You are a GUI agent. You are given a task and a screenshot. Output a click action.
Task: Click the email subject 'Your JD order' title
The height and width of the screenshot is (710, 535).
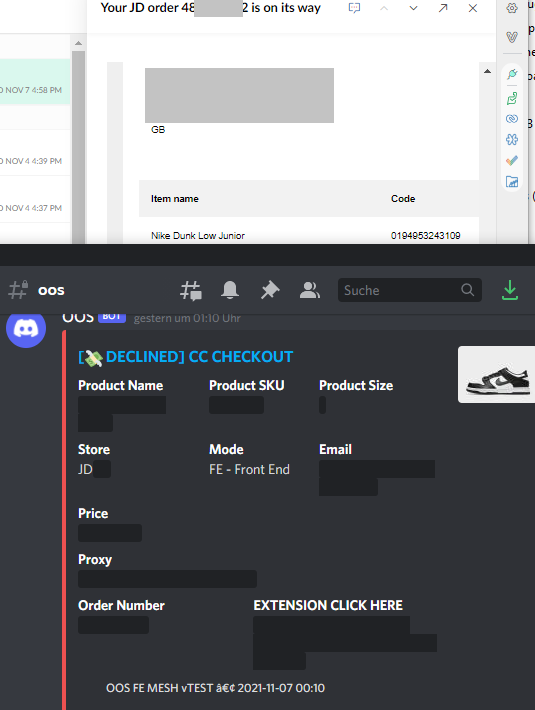pos(210,8)
